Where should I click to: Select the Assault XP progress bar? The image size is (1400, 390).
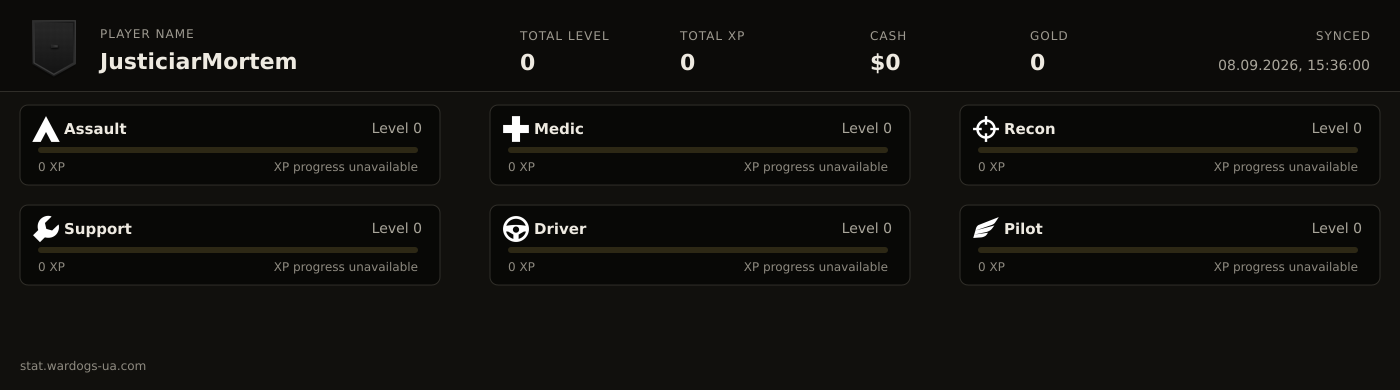click(x=228, y=150)
